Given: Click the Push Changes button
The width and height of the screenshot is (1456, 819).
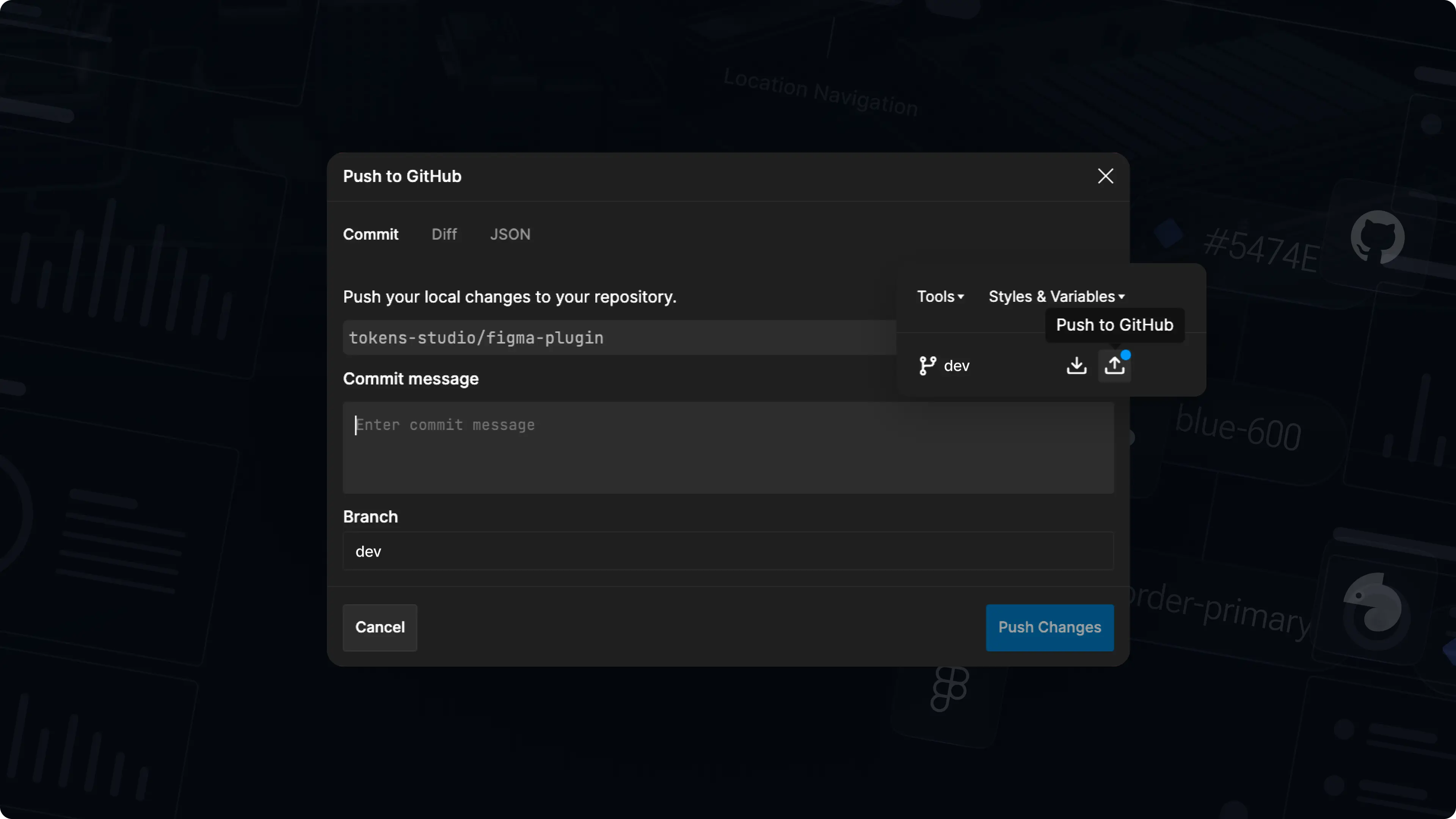Looking at the screenshot, I should click(x=1050, y=628).
